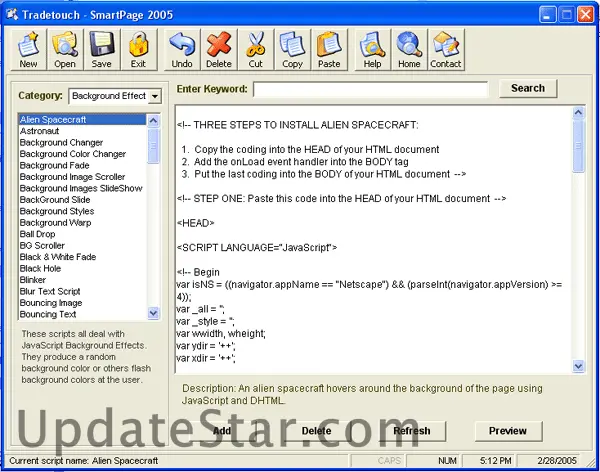Select Blinker script
This screenshot has width=600, height=472.
[x=82, y=281]
